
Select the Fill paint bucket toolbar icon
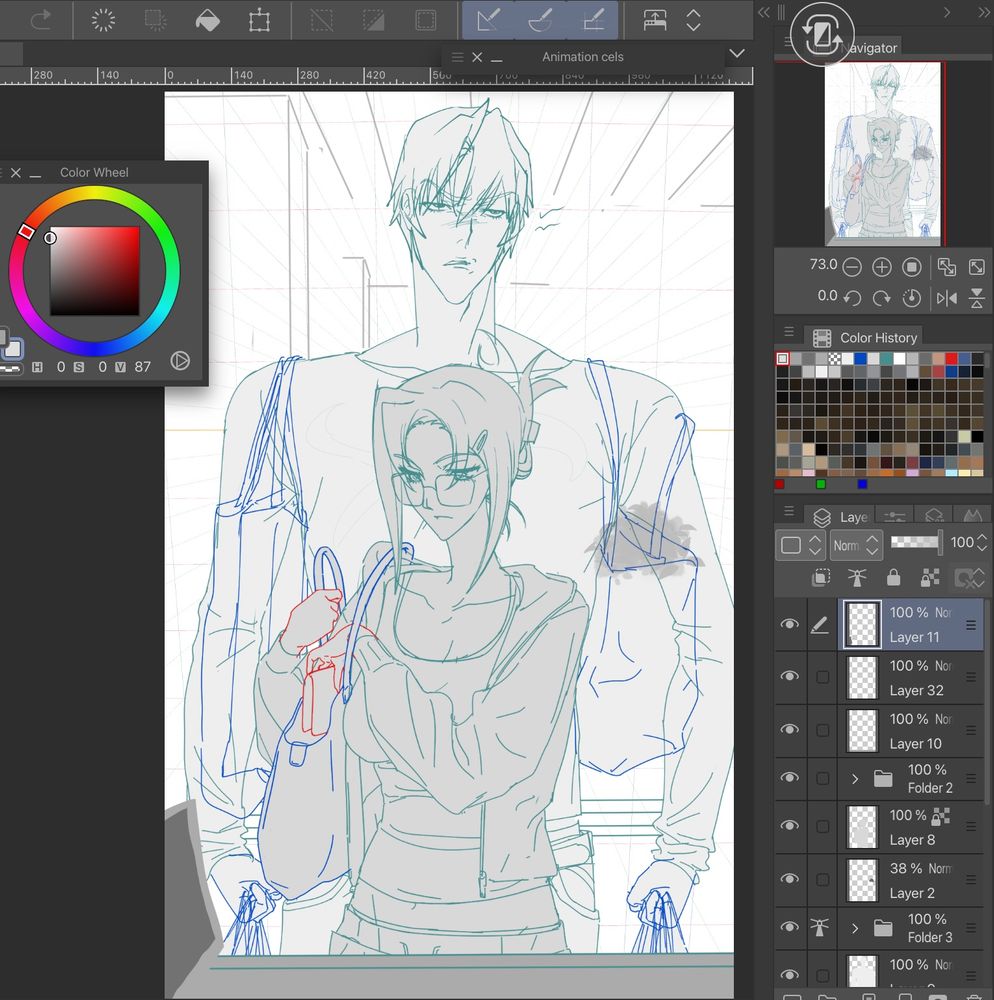[207, 20]
